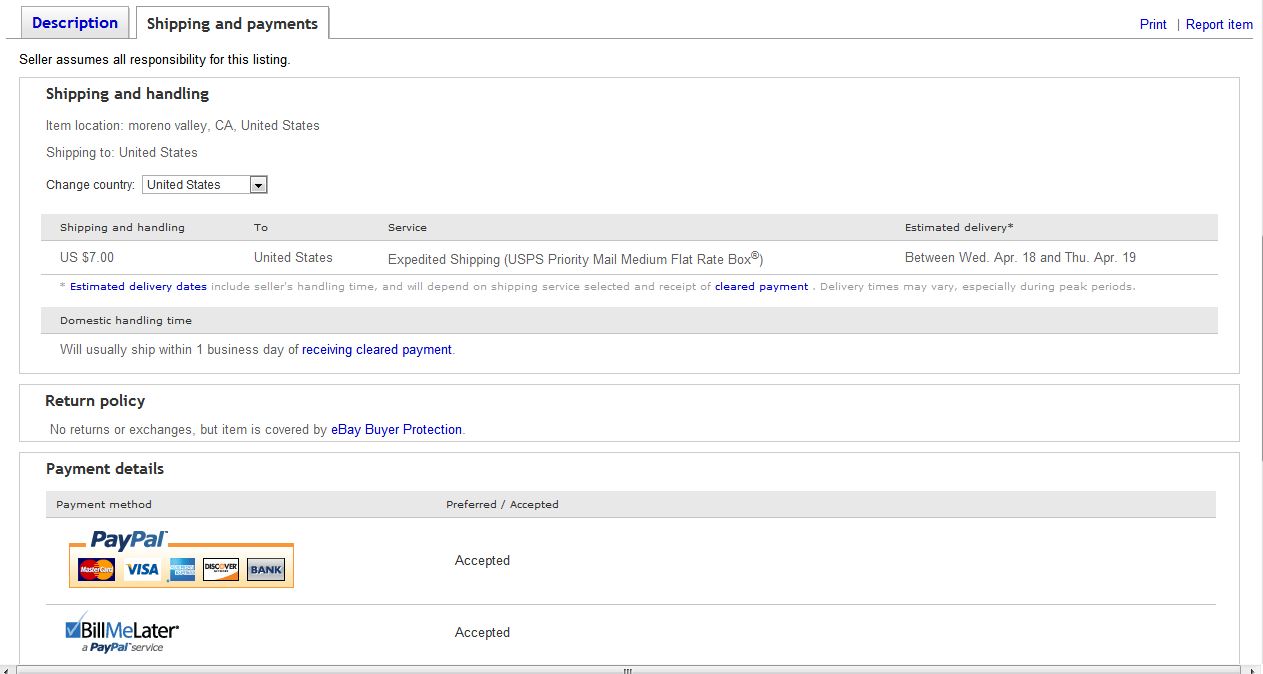
Task: Click United States in the To column
Action: tap(293, 258)
